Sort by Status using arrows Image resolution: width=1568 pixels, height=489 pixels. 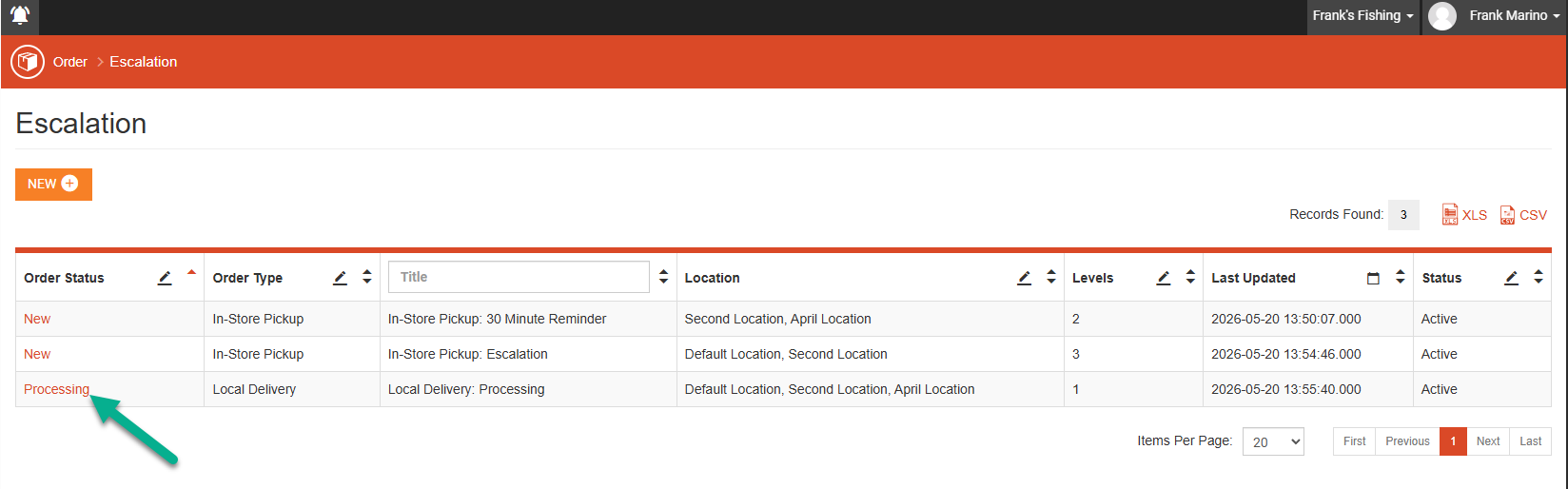[x=1539, y=277]
